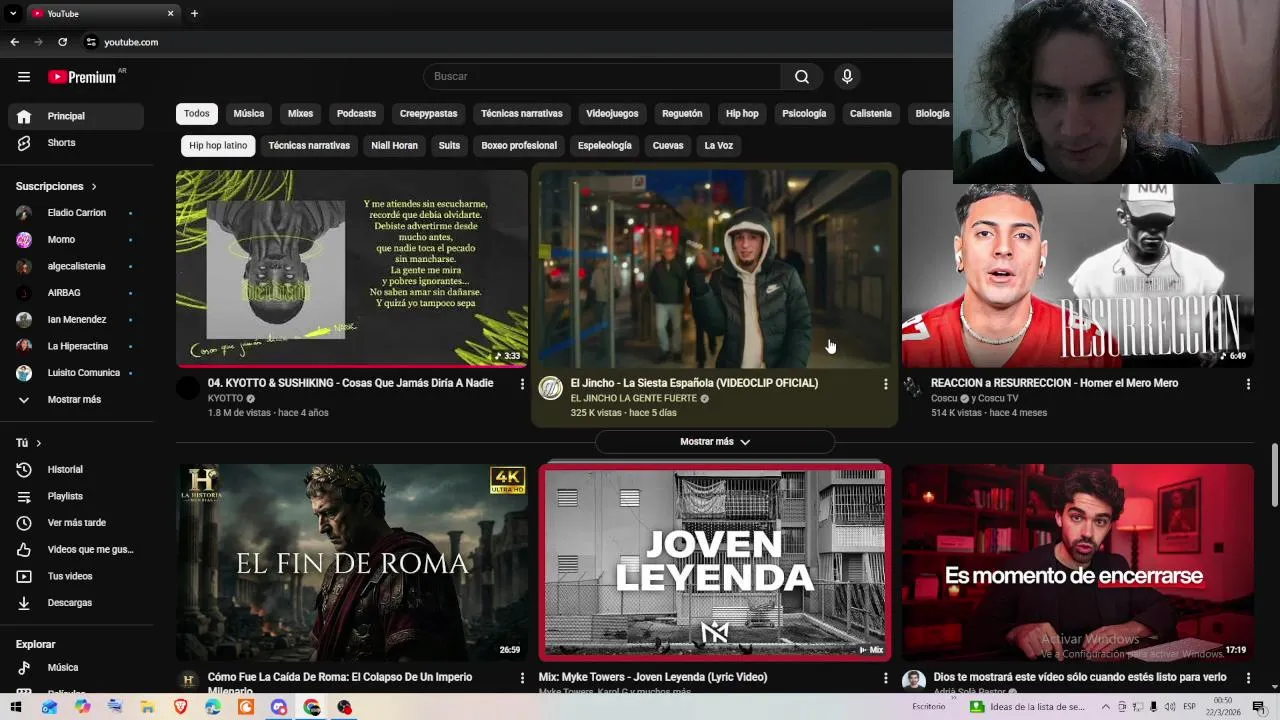Open options menu for Myke Towers mix
This screenshot has width=1280, height=720.
click(x=885, y=678)
